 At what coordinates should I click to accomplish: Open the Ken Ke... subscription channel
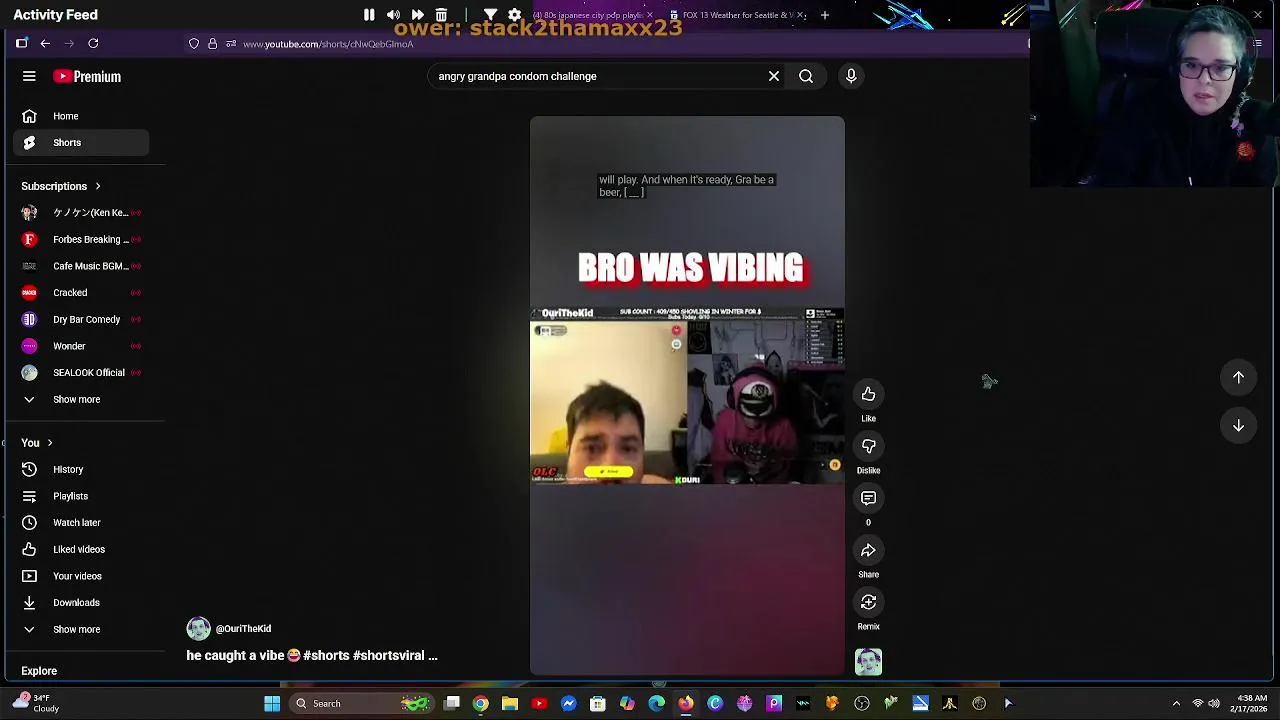click(82, 212)
